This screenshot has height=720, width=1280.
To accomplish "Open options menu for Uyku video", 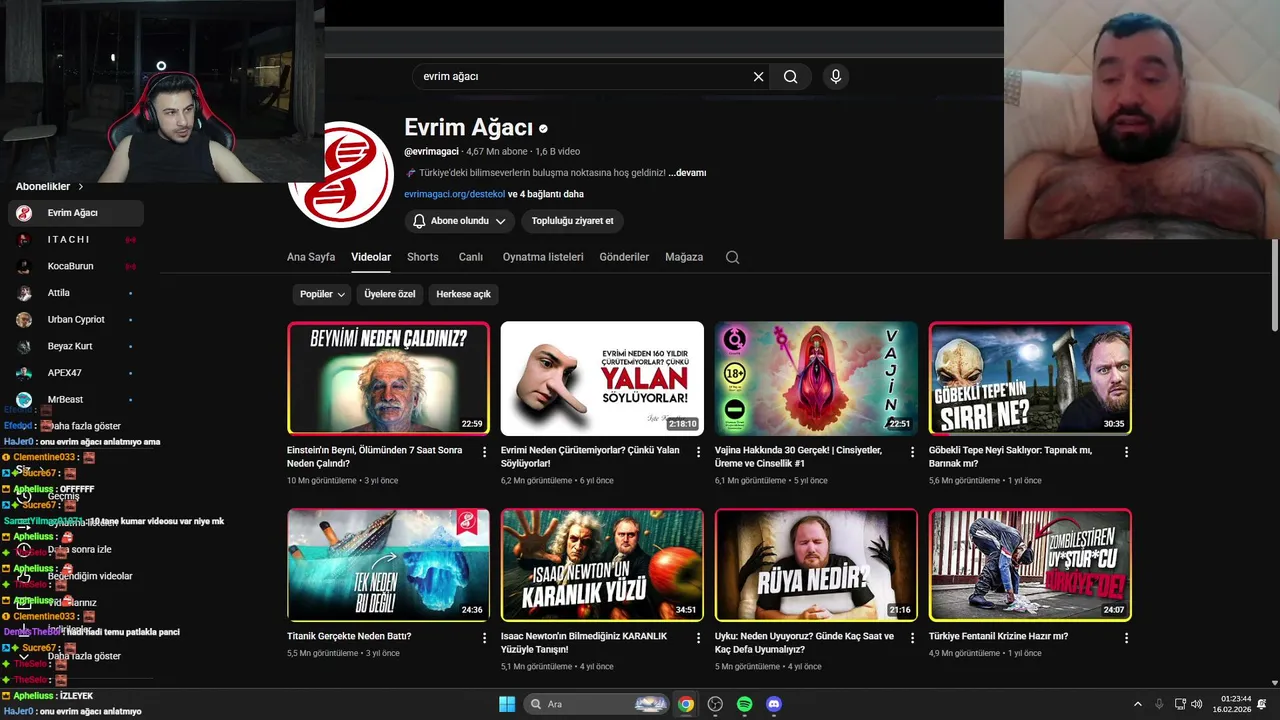I will [x=912, y=638].
